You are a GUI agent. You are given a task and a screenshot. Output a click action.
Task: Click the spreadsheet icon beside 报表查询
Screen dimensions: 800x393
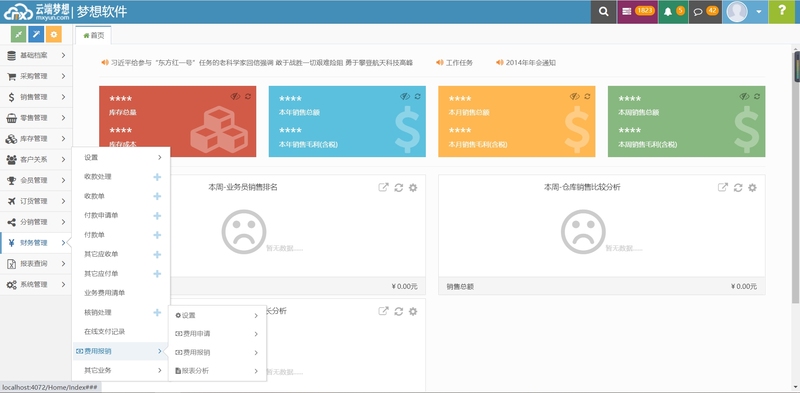click(x=11, y=264)
